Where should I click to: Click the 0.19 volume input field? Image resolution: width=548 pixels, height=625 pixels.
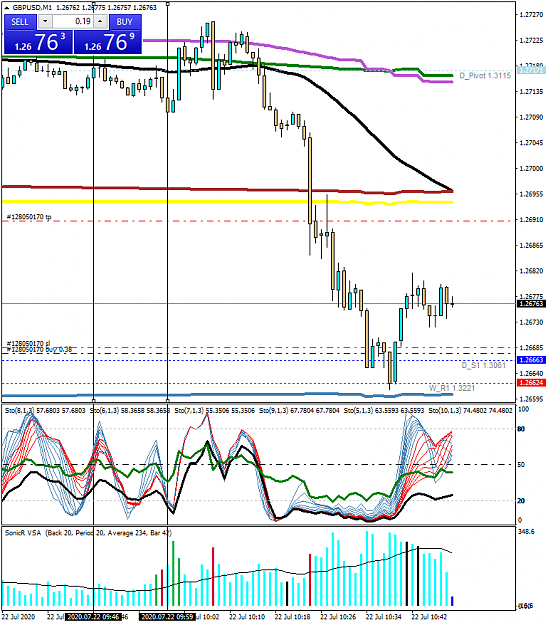pos(73,22)
